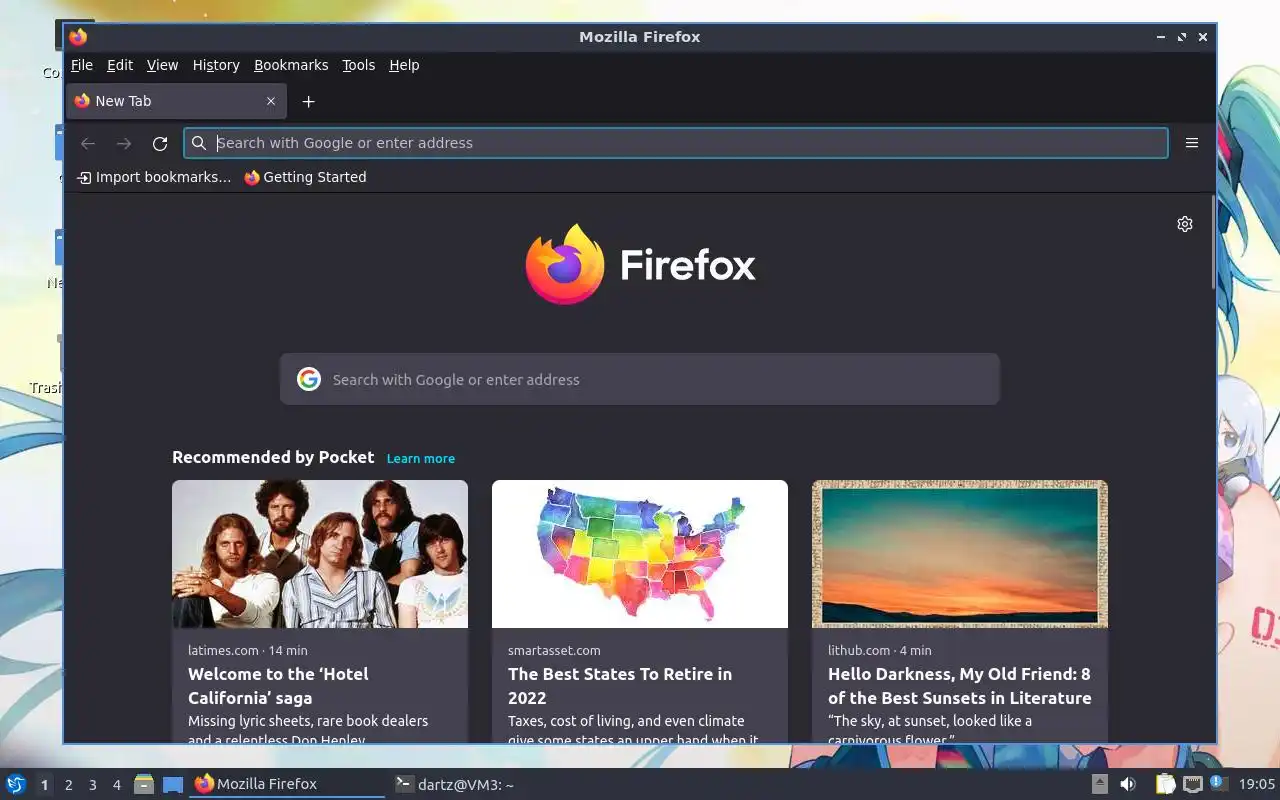1280x800 pixels.
Task: Click the 'lithub.com · 4 min' source text
Action: 880,650
